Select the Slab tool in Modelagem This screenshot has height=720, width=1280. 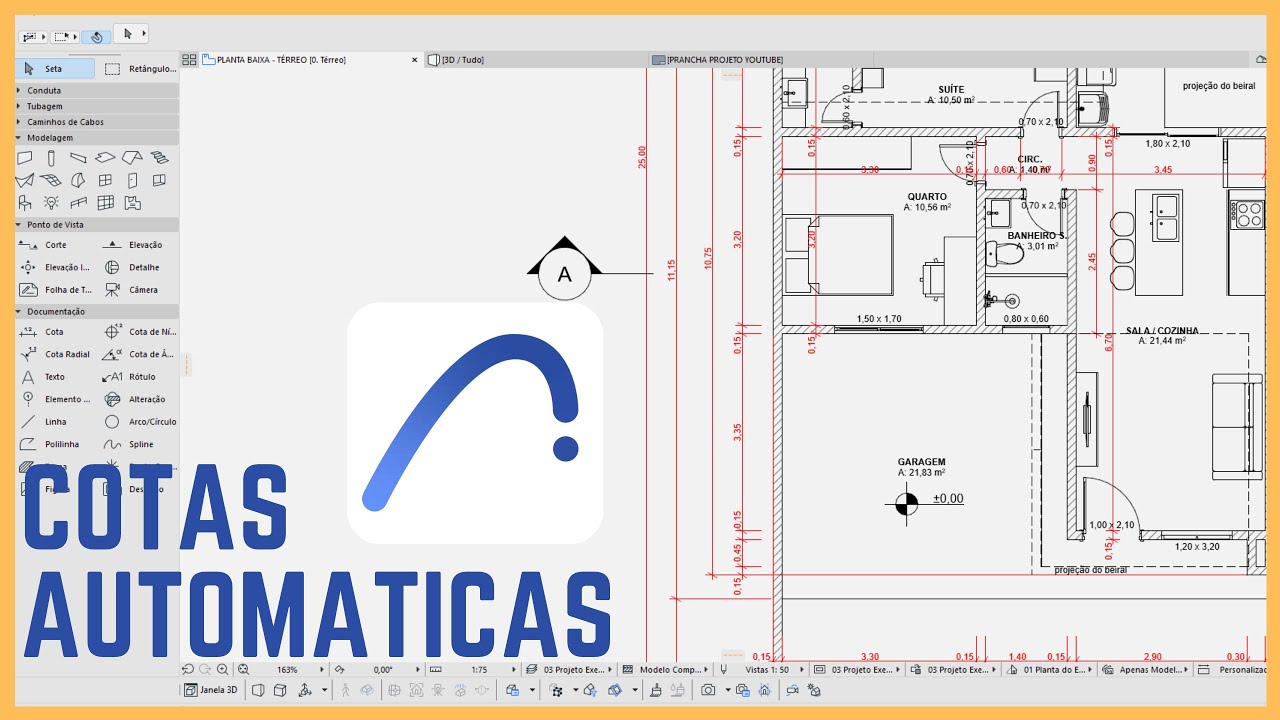(x=105, y=158)
